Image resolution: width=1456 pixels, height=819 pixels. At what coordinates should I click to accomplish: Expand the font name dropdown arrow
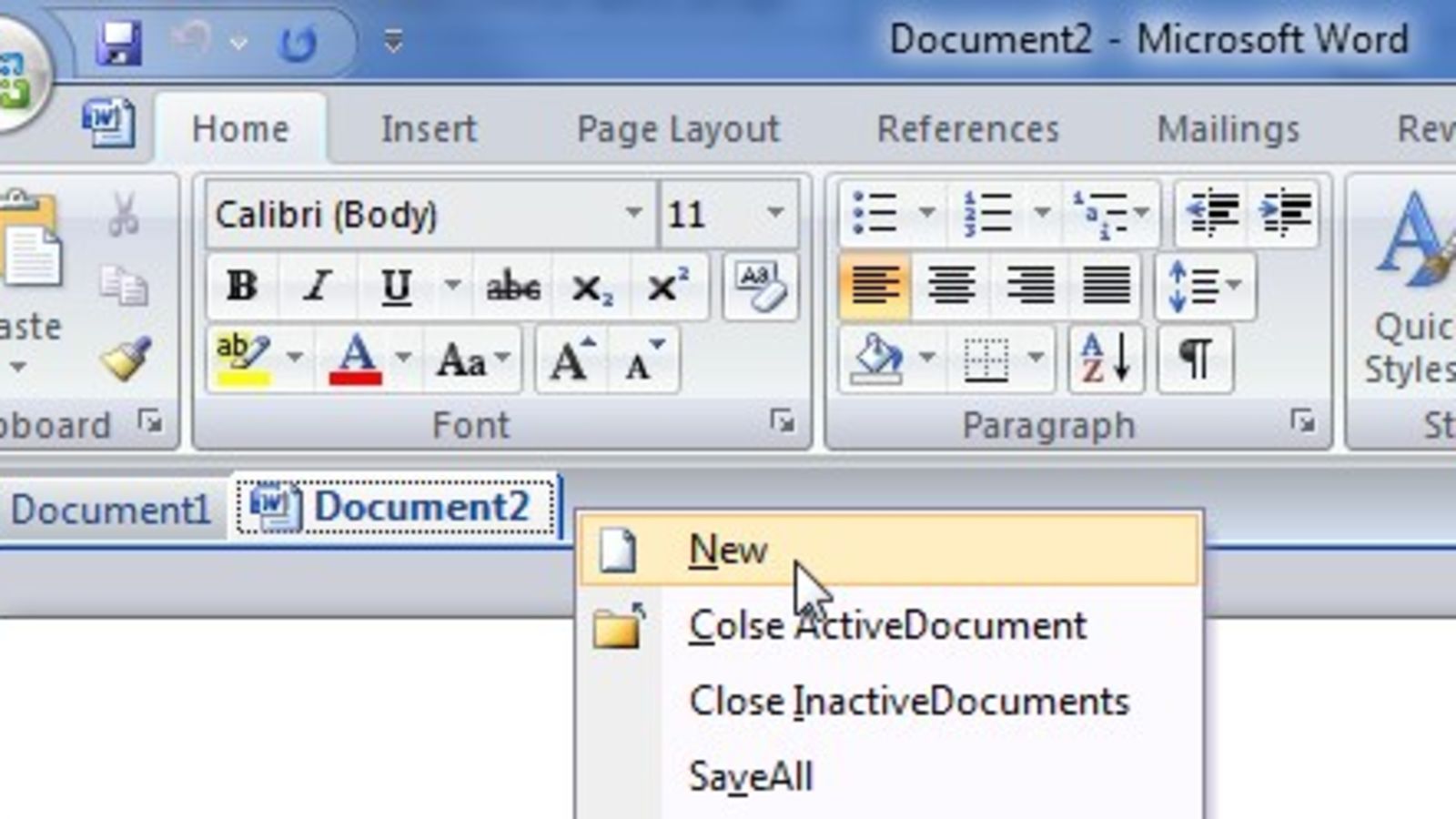633,213
